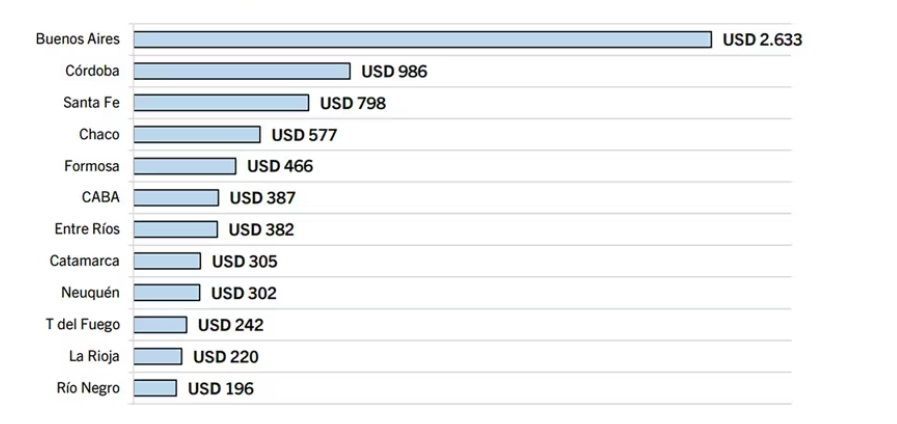Click the Formosa bar

click(185, 166)
